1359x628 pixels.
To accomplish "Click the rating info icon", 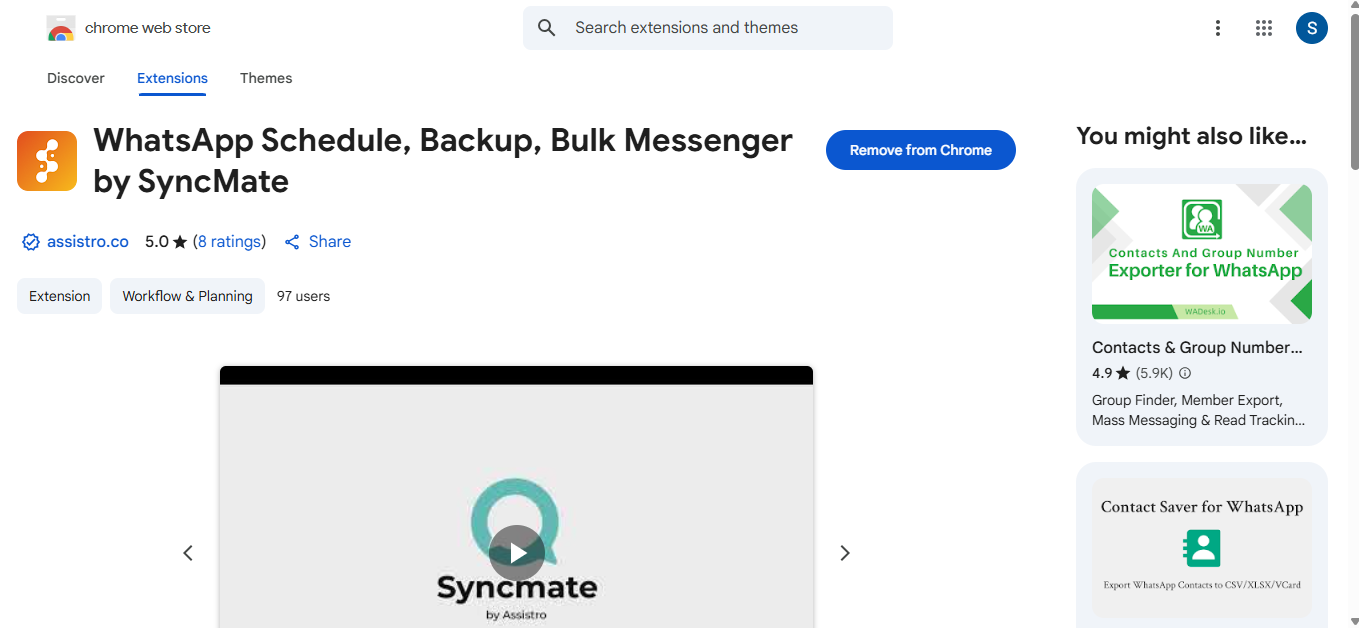I will tap(1184, 372).
